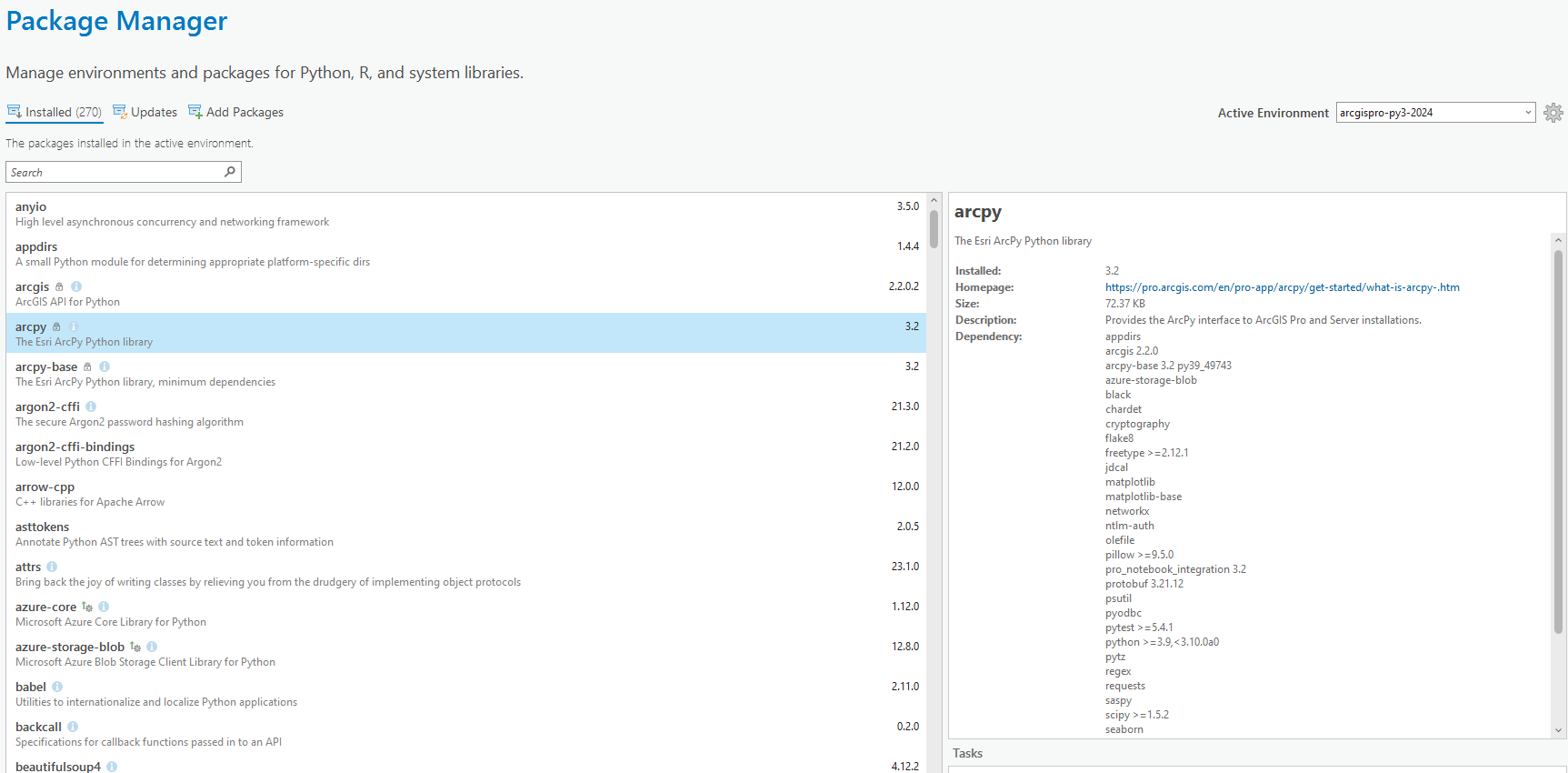The height and width of the screenshot is (773, 1568).
Task: Open the arcpy homepage link
Action: coord(1283,287)
